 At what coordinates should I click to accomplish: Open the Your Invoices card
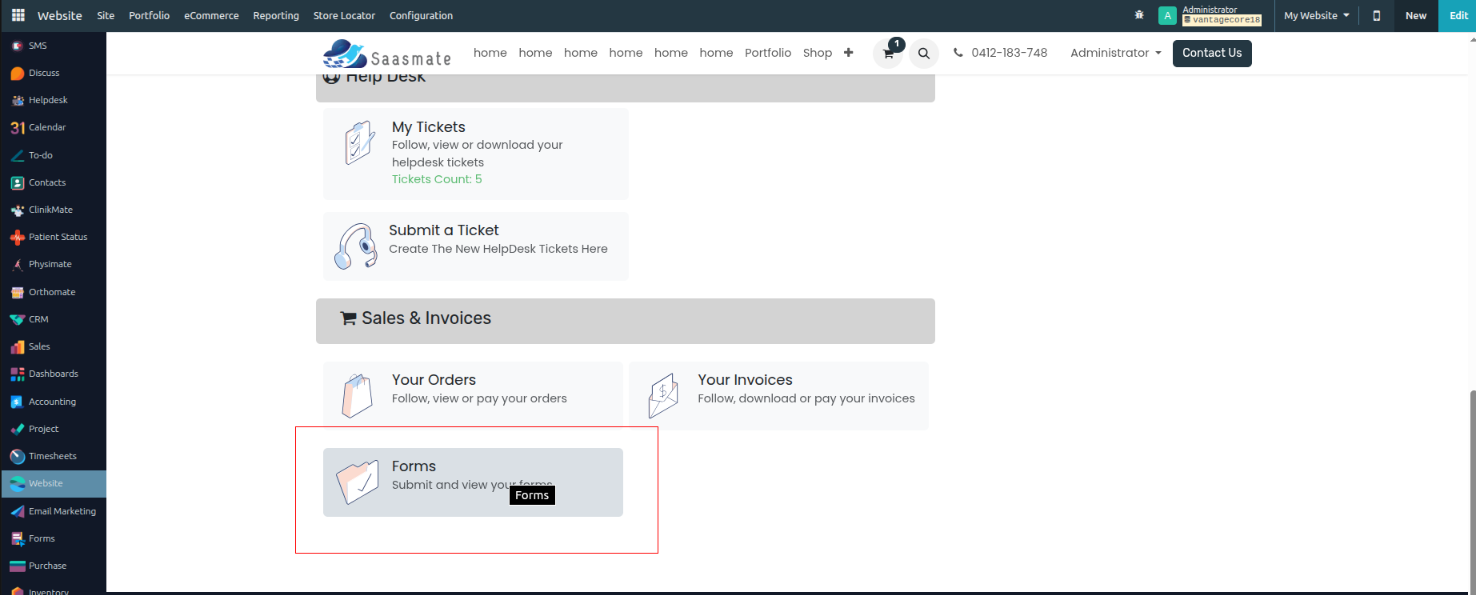pos(778,396)
